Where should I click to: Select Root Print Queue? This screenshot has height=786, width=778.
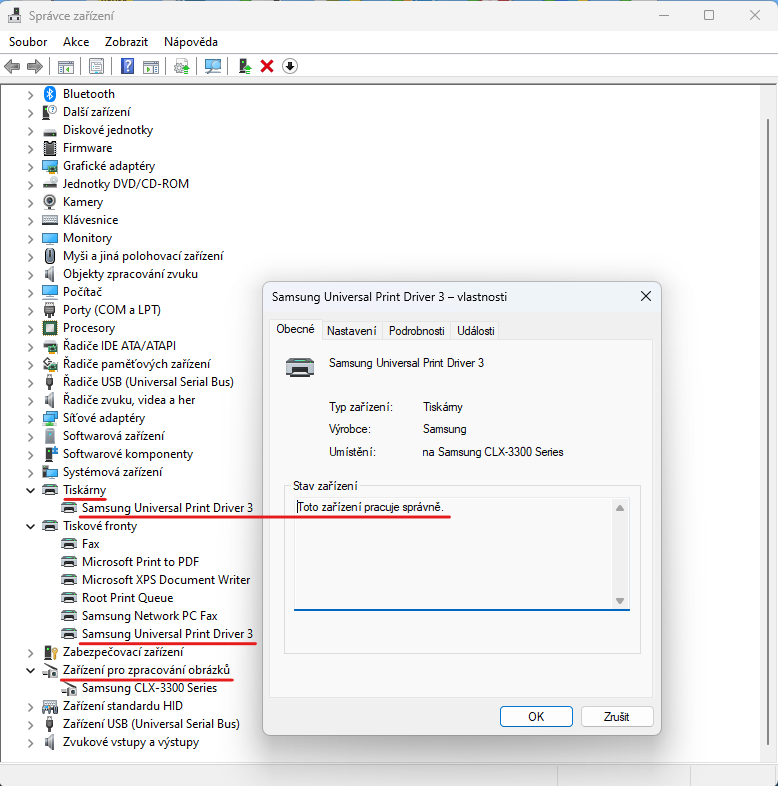click(x=127, y=598)
